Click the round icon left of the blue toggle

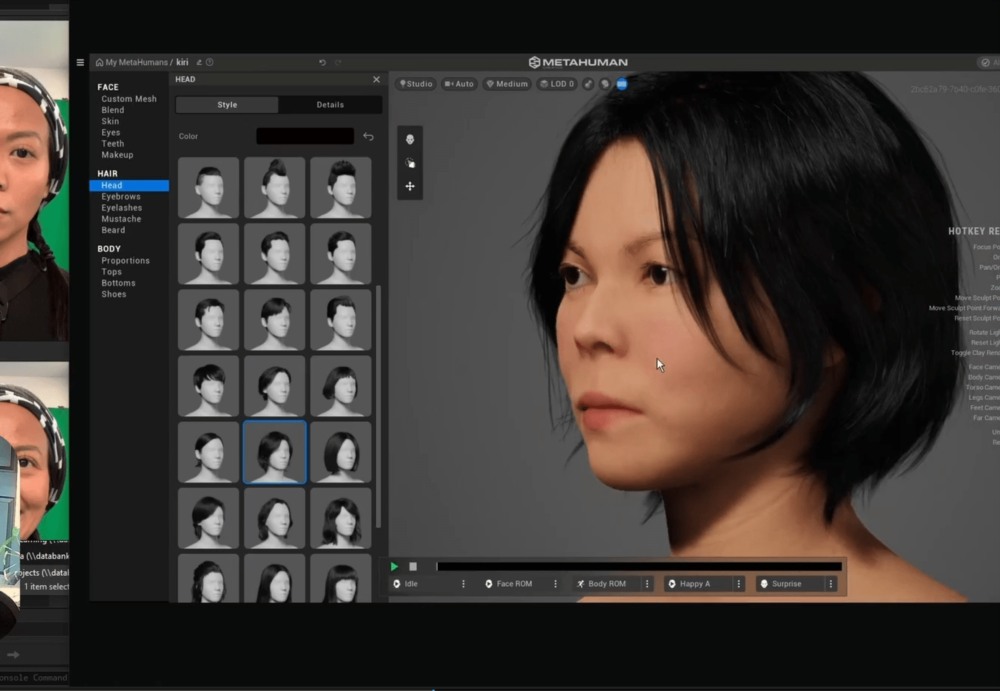[x=605, y=84]
